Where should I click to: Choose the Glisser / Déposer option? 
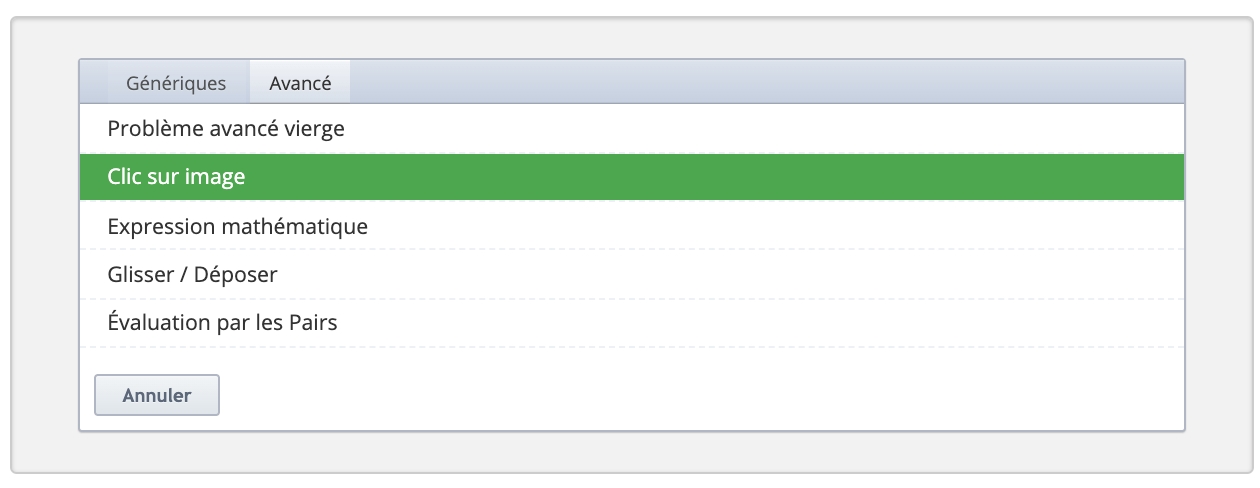[x=192, y=274]
